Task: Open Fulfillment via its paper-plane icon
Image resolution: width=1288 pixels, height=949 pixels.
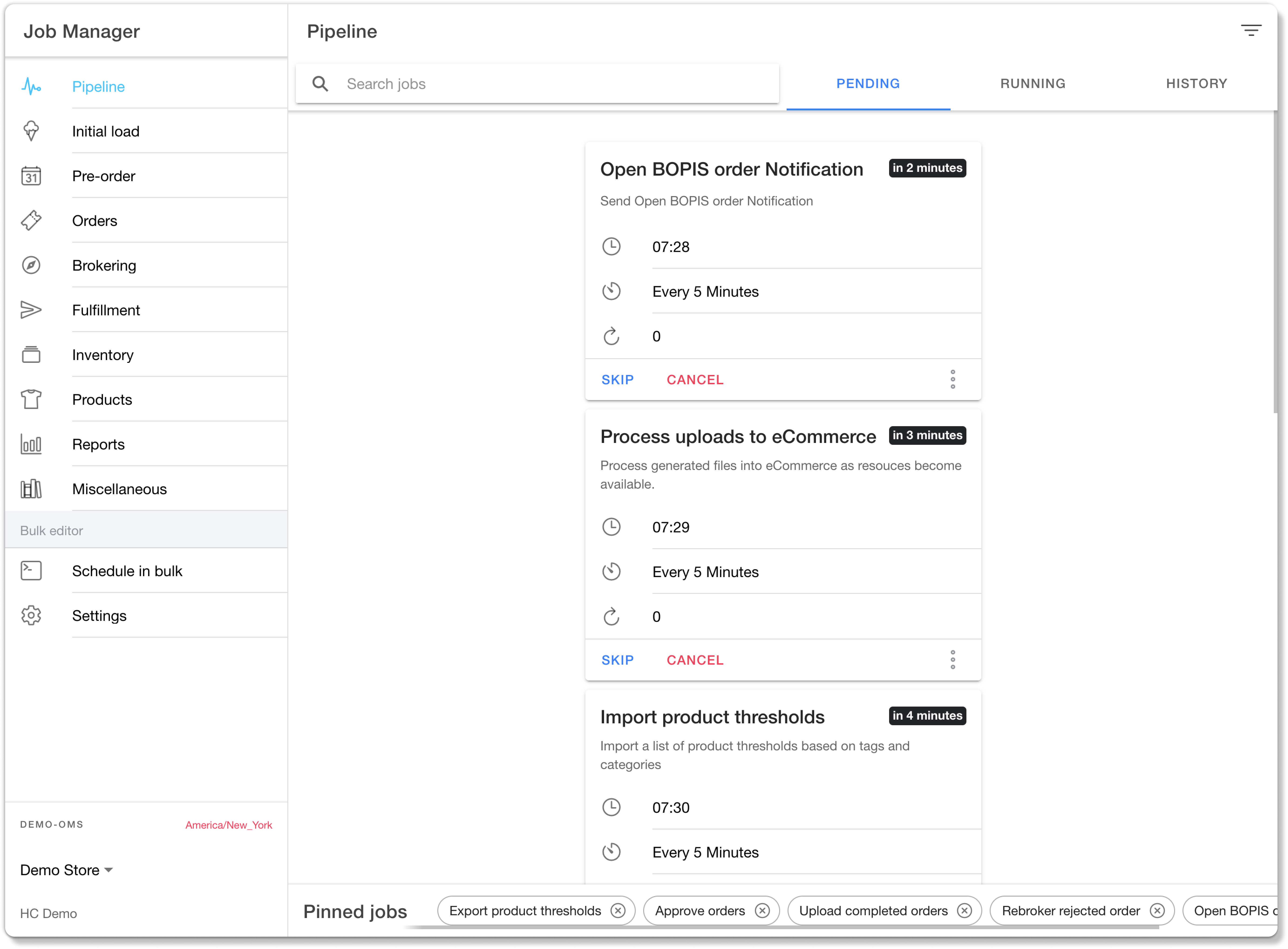Action: pos(31,310)
